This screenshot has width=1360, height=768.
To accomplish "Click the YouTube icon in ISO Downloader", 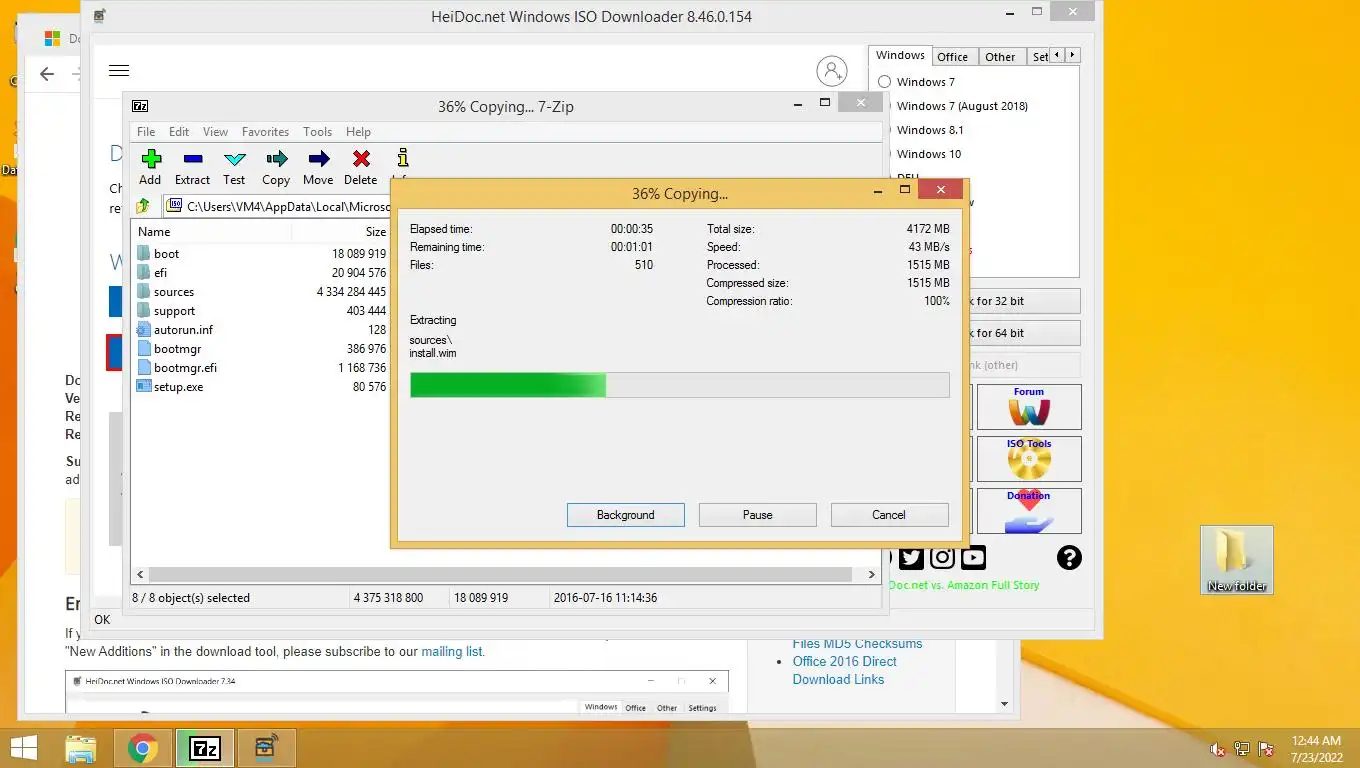I will (973, 558).
